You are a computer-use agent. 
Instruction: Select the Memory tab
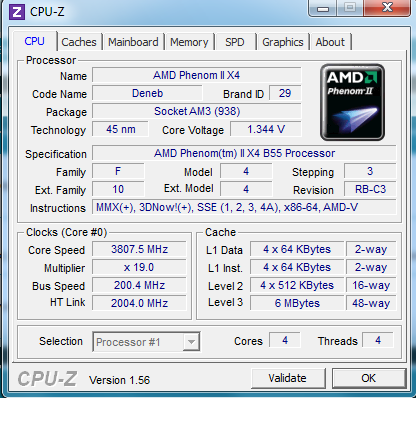tap(189, 42)
